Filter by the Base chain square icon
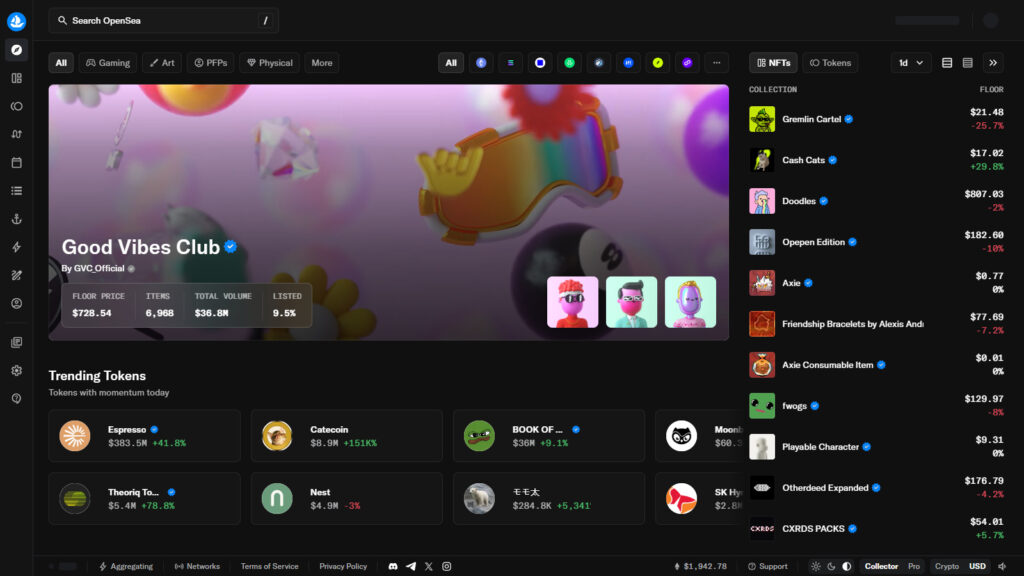 pos(540,63)
